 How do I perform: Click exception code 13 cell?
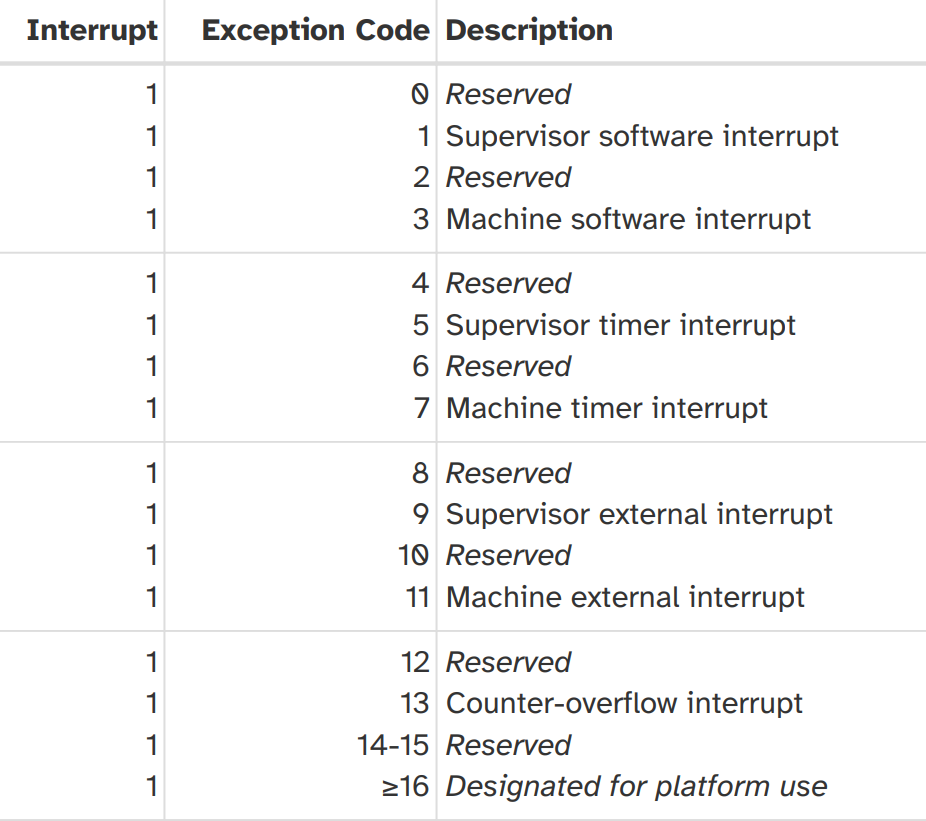coord(415,703)
